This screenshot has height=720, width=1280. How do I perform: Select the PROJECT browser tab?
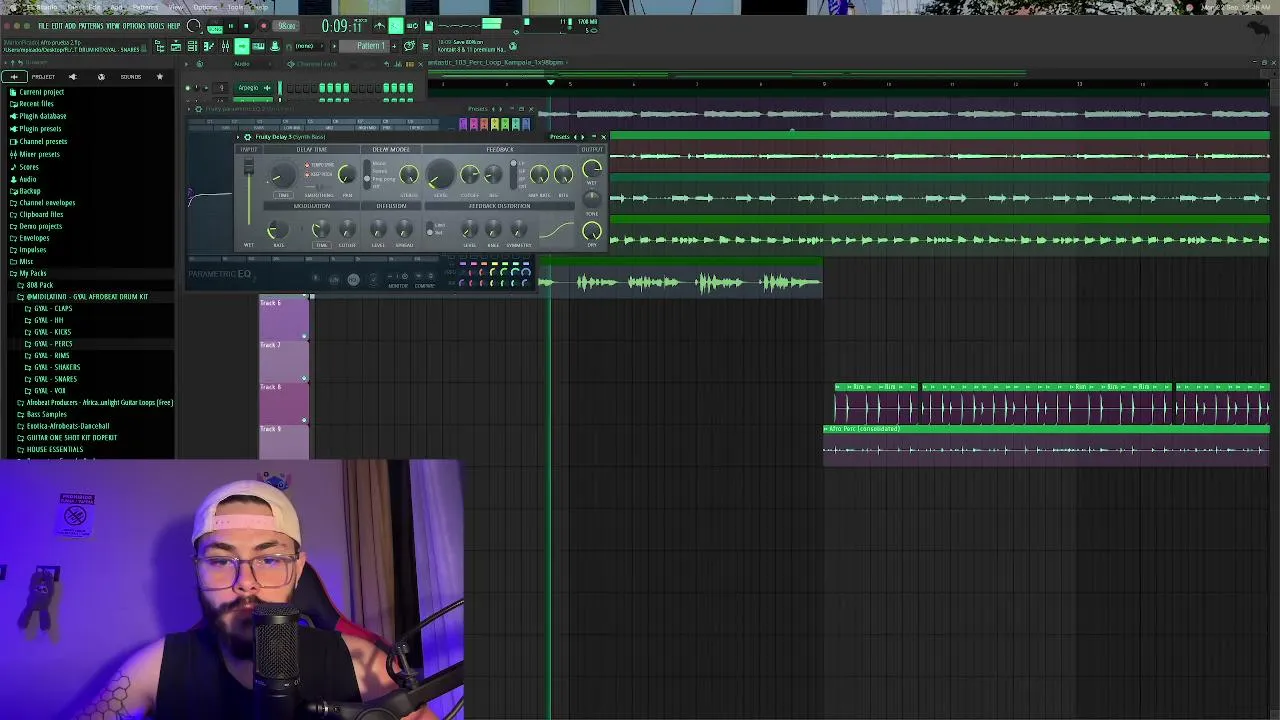[43, 77]
